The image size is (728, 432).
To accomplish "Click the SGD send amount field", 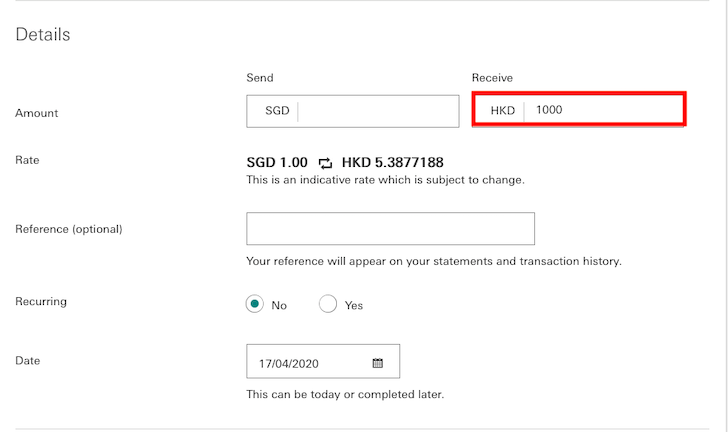I will pyautogui.click(x=353, y=111).
